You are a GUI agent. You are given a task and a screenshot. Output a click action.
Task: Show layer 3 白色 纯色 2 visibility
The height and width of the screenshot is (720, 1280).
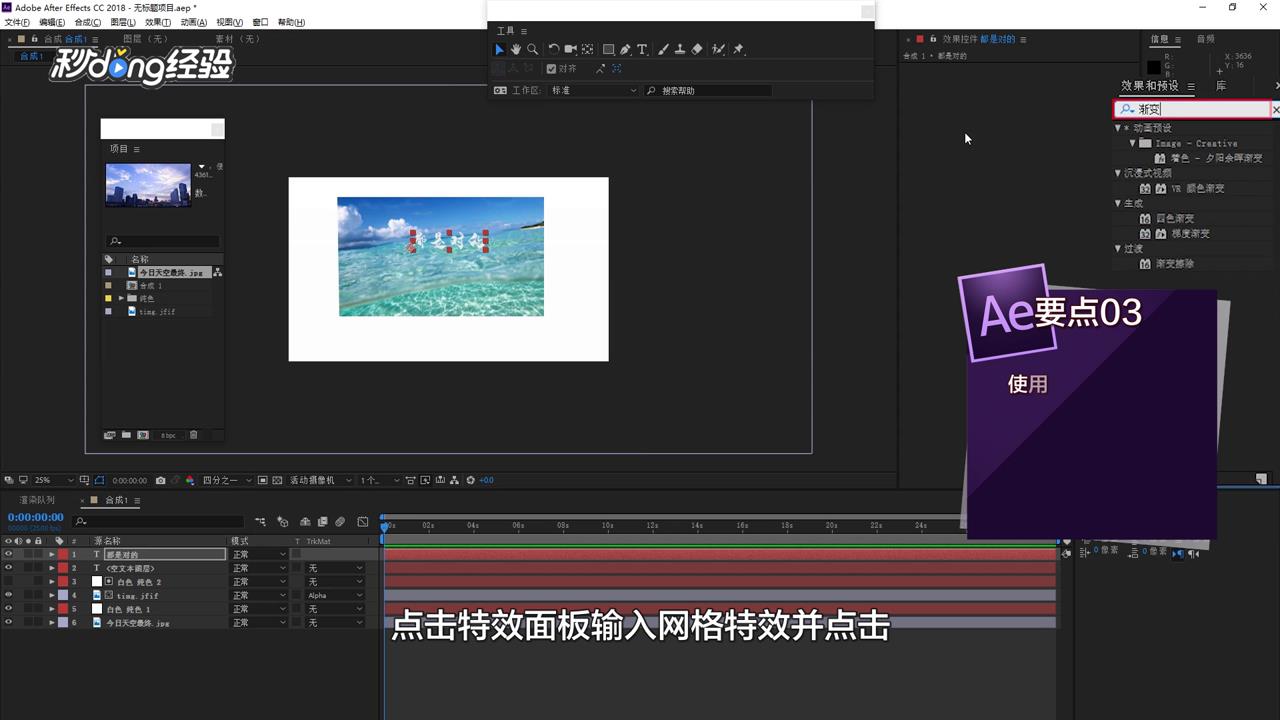coord(8,581)
